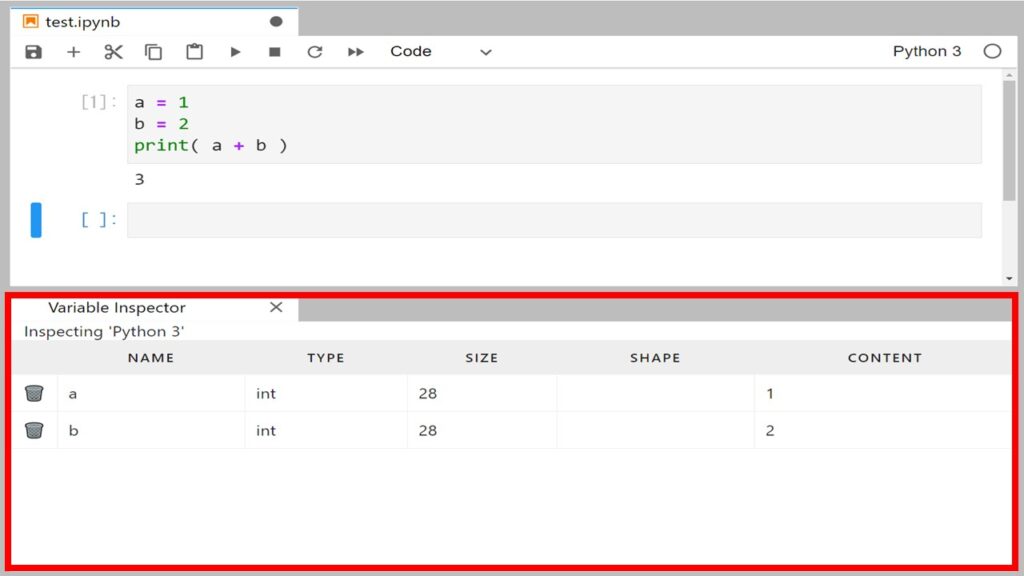Delete variable a from the inspector

pos(35,393)
